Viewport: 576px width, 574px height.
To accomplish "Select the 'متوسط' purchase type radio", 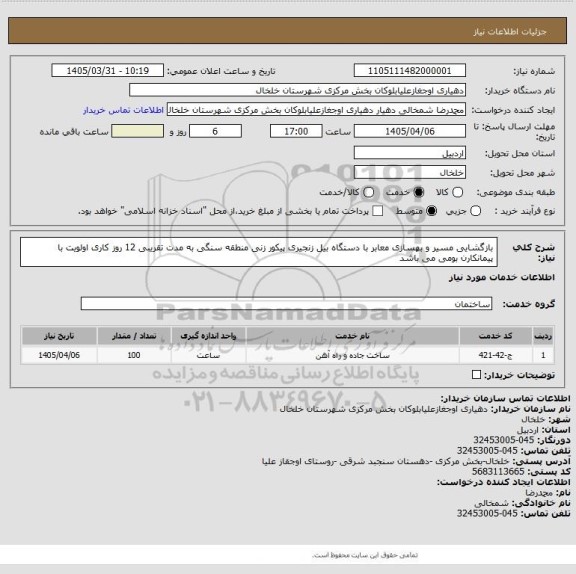I will [x=432, y=211].
